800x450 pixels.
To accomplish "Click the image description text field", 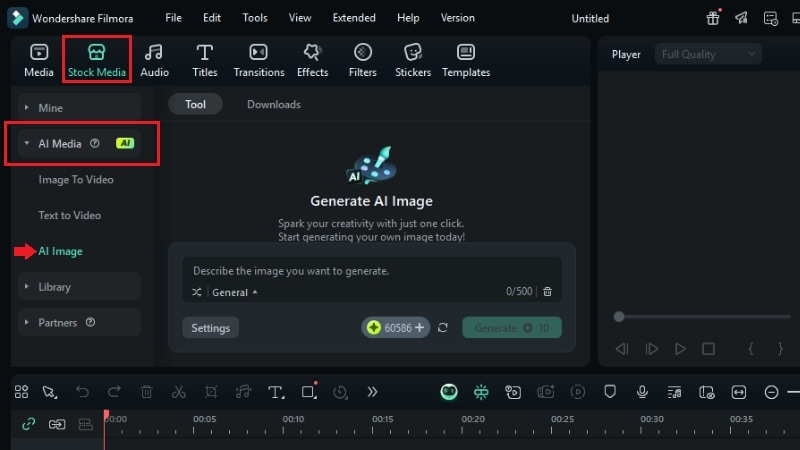I will tap(372, 271).
